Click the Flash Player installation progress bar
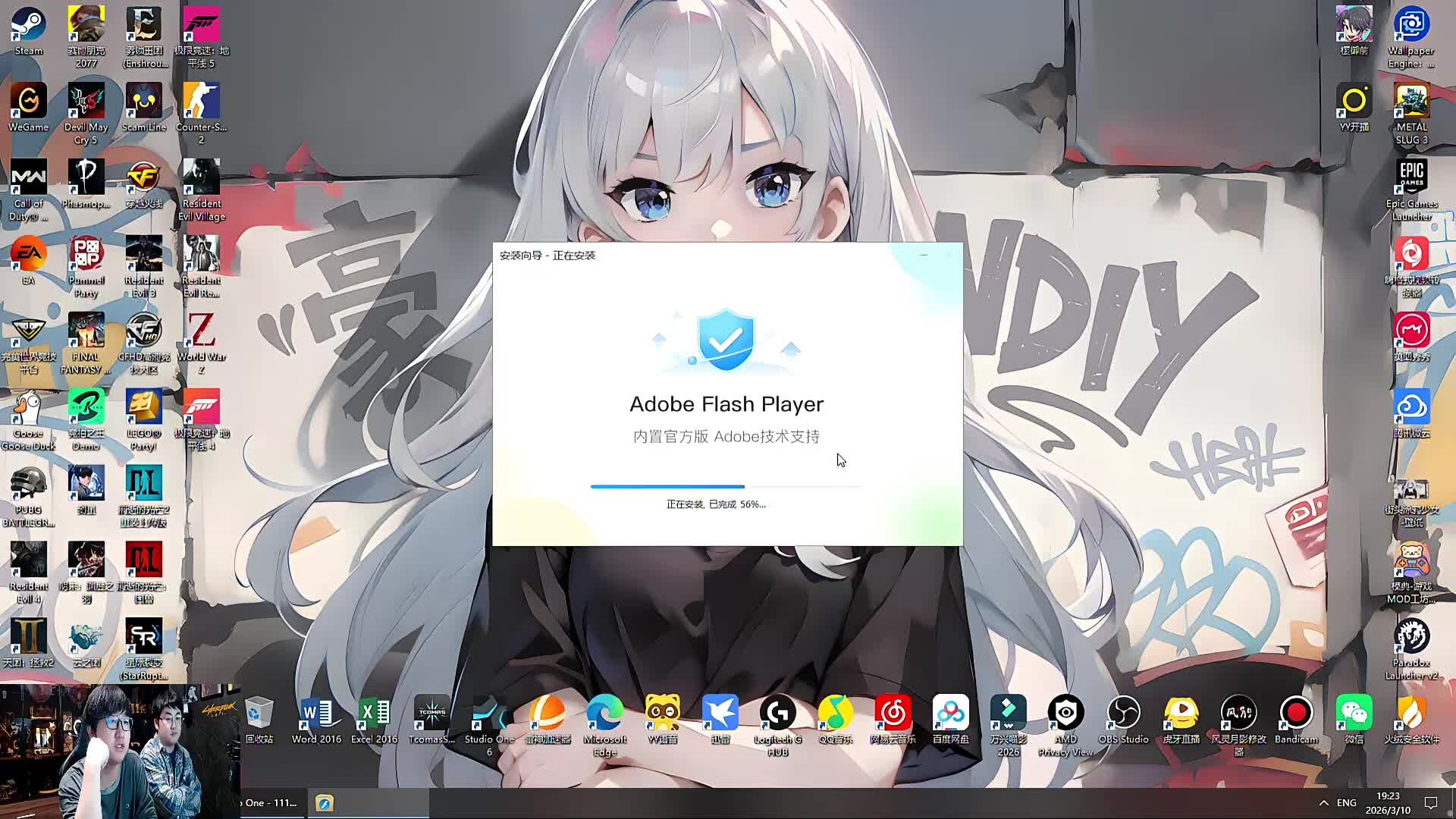The image size is (1456, 819). tap(726, 486)
